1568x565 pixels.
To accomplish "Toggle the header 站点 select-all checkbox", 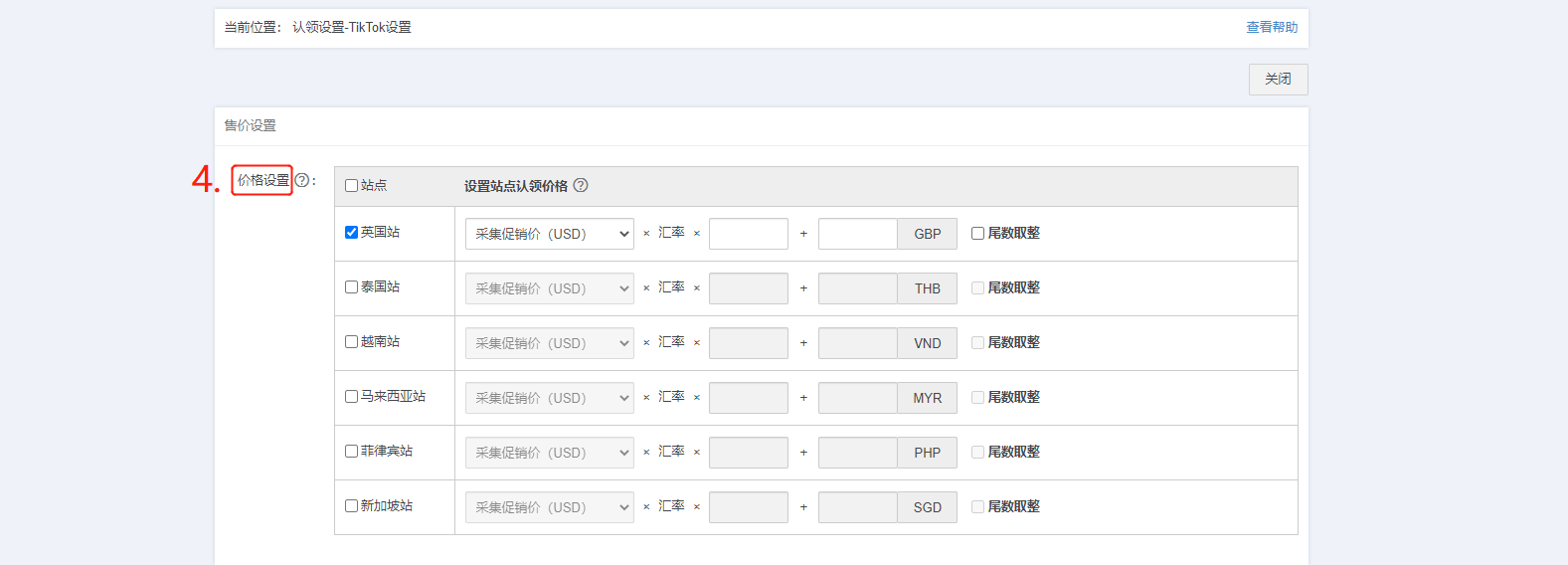I will pyautogui.click(x=351, y=186).
